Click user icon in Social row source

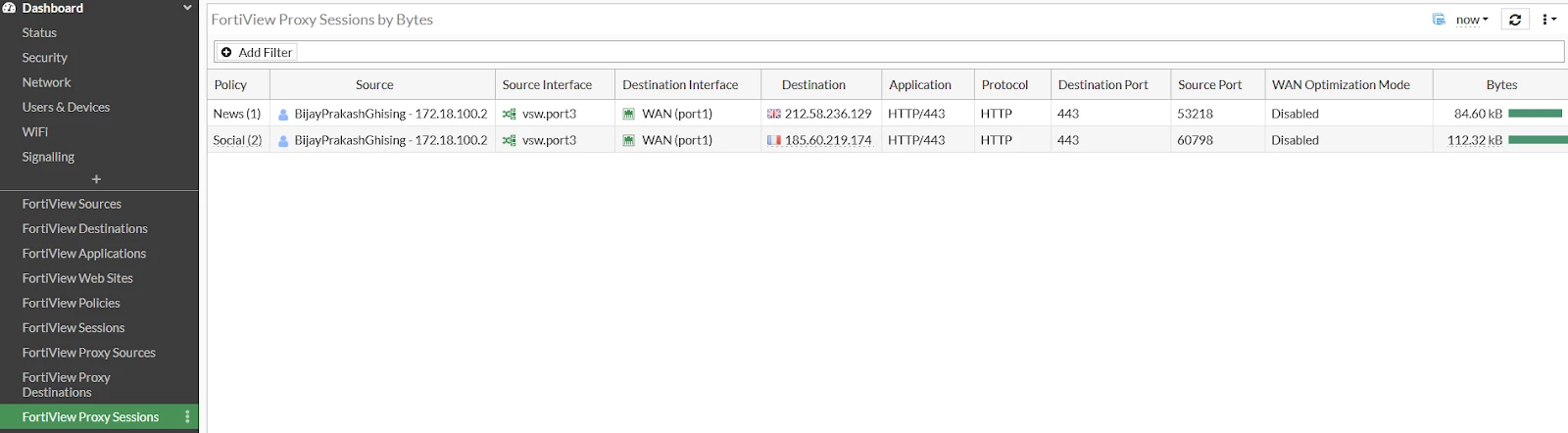[x=283, y=141]
